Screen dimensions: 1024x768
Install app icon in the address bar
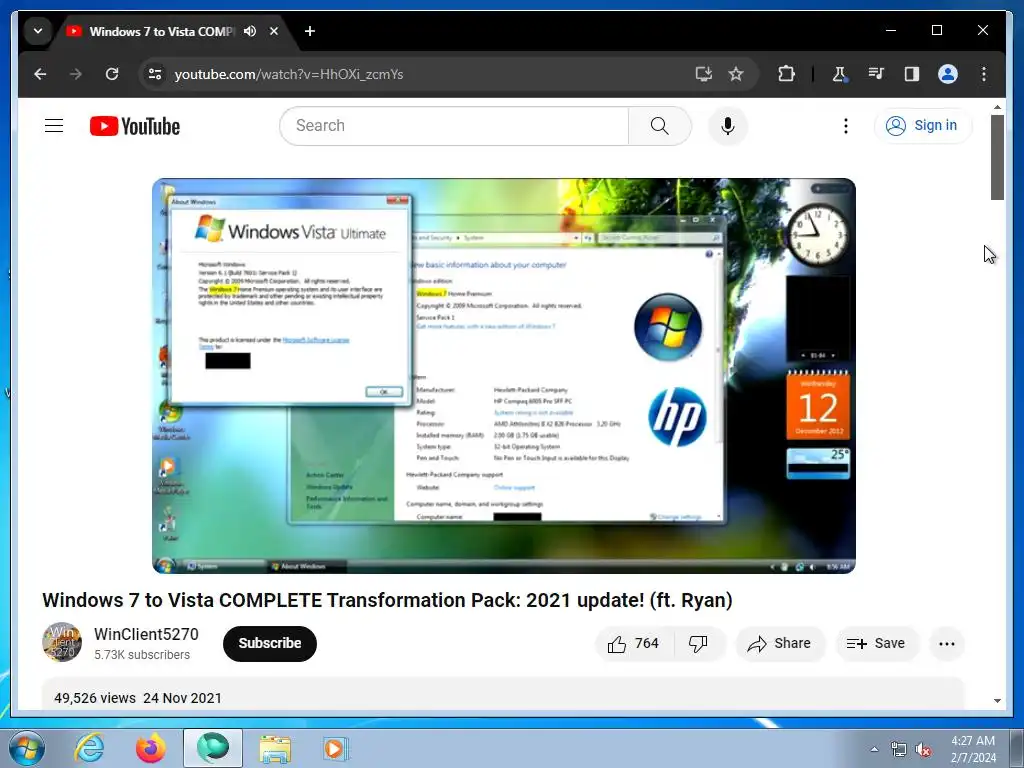point(703,74)
